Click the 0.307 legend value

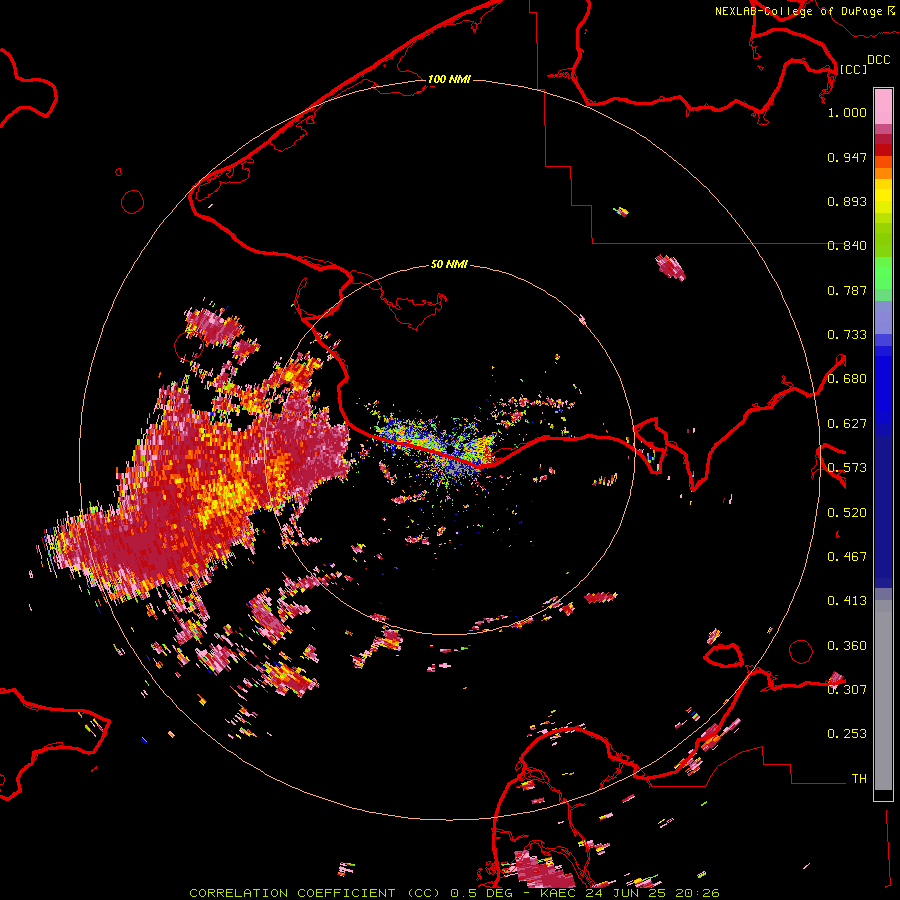pos(847,690)
